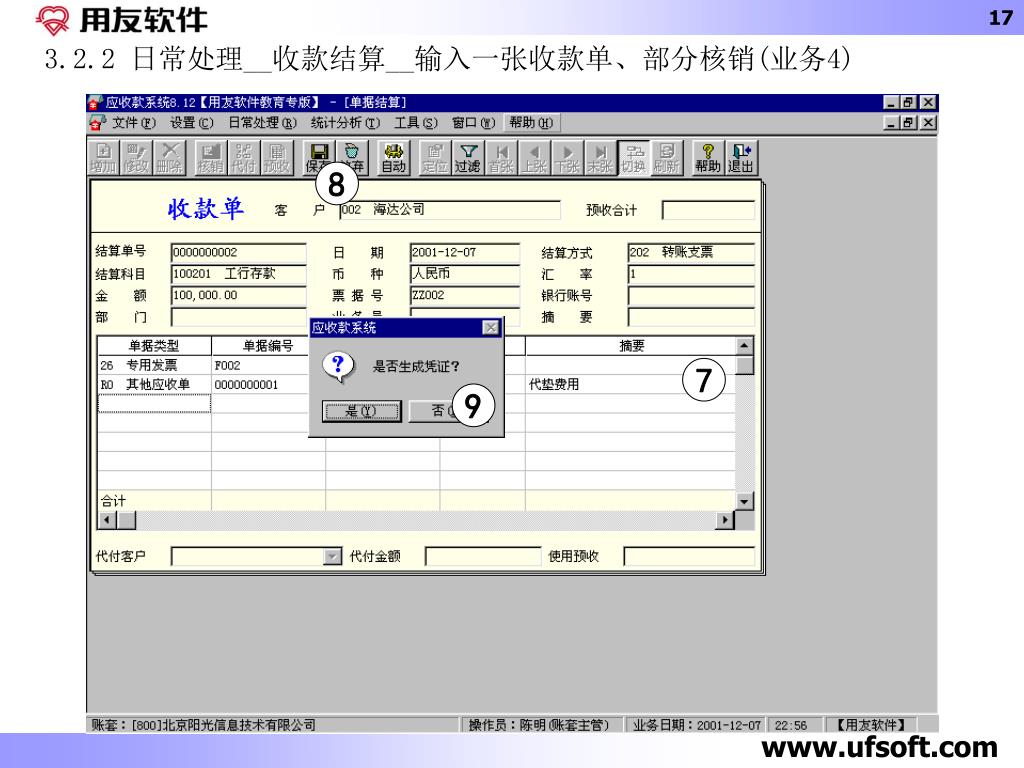
Task: Click the '代垫费用' cell in 摘要 column
Action: point(630,385)
